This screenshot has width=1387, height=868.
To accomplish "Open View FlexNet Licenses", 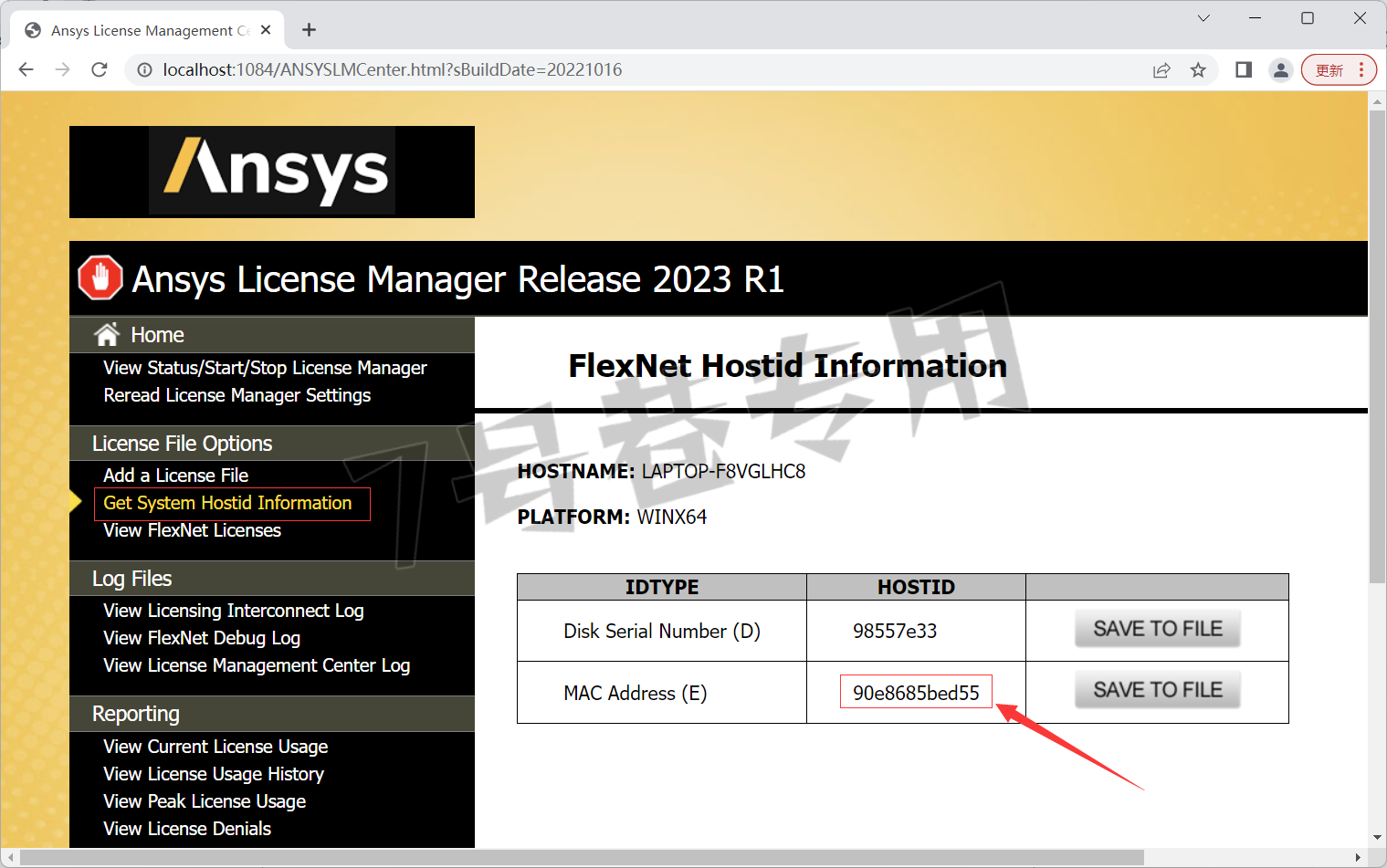I will [192, 530].
